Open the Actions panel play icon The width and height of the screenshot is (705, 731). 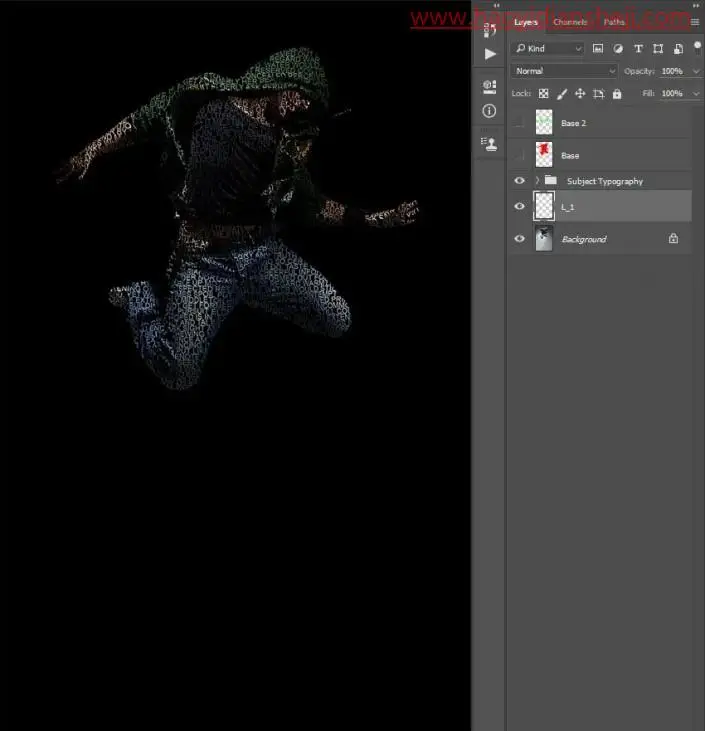click(490, 54)
